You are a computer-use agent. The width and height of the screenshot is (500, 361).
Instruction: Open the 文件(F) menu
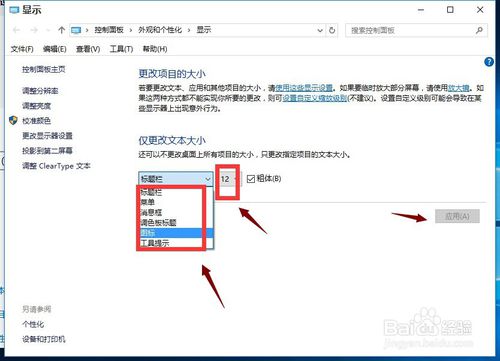coord(22,49)
